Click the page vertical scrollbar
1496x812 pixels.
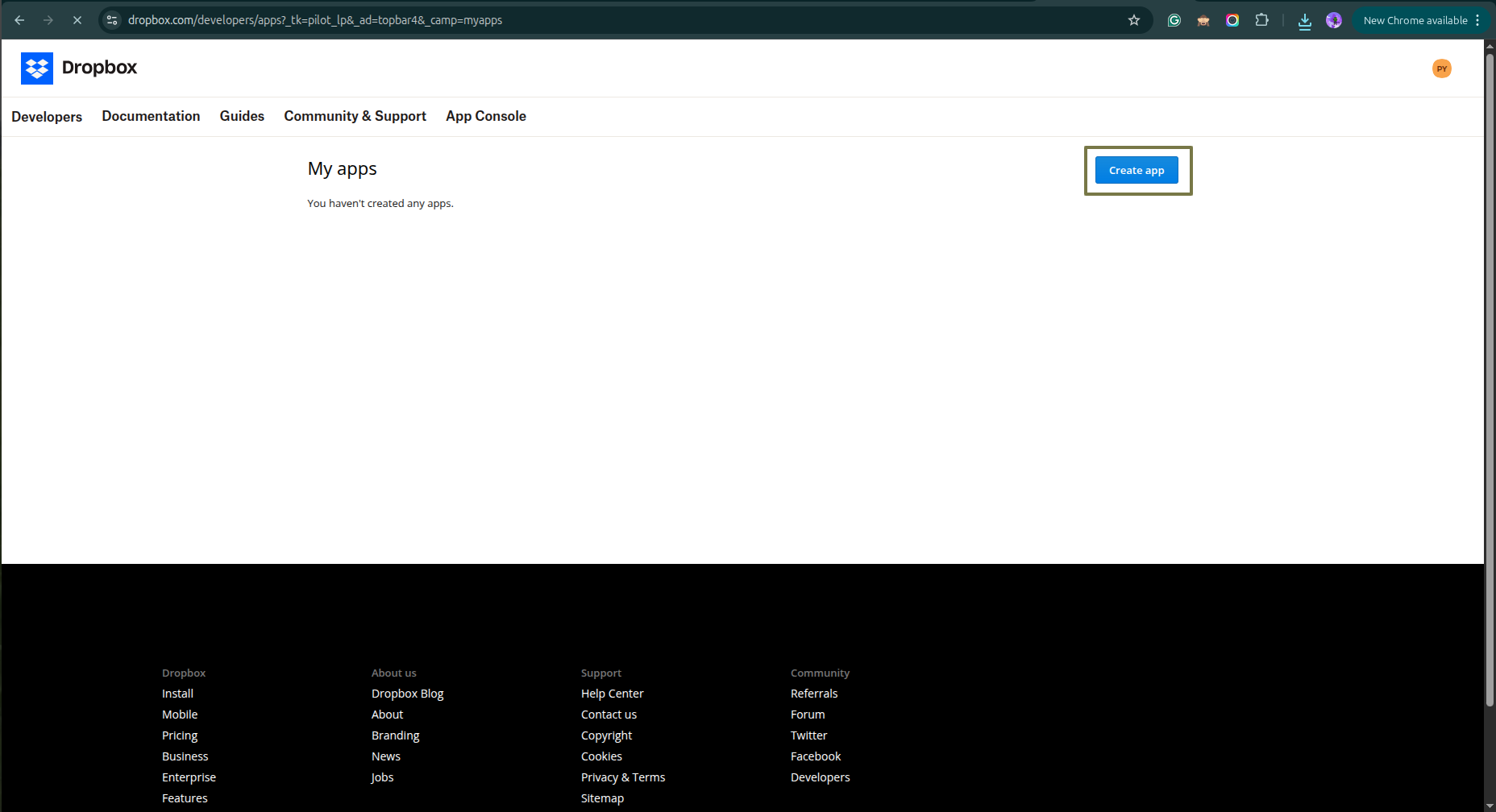(1490, 379)
